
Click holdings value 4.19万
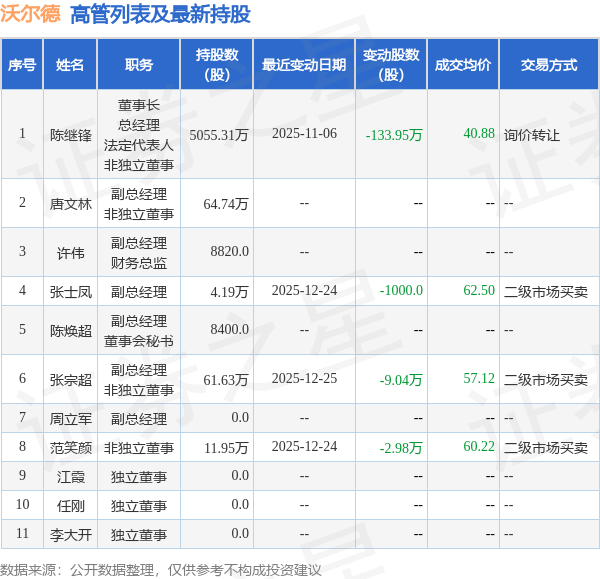pyautogui.click(x=229, y=292)
